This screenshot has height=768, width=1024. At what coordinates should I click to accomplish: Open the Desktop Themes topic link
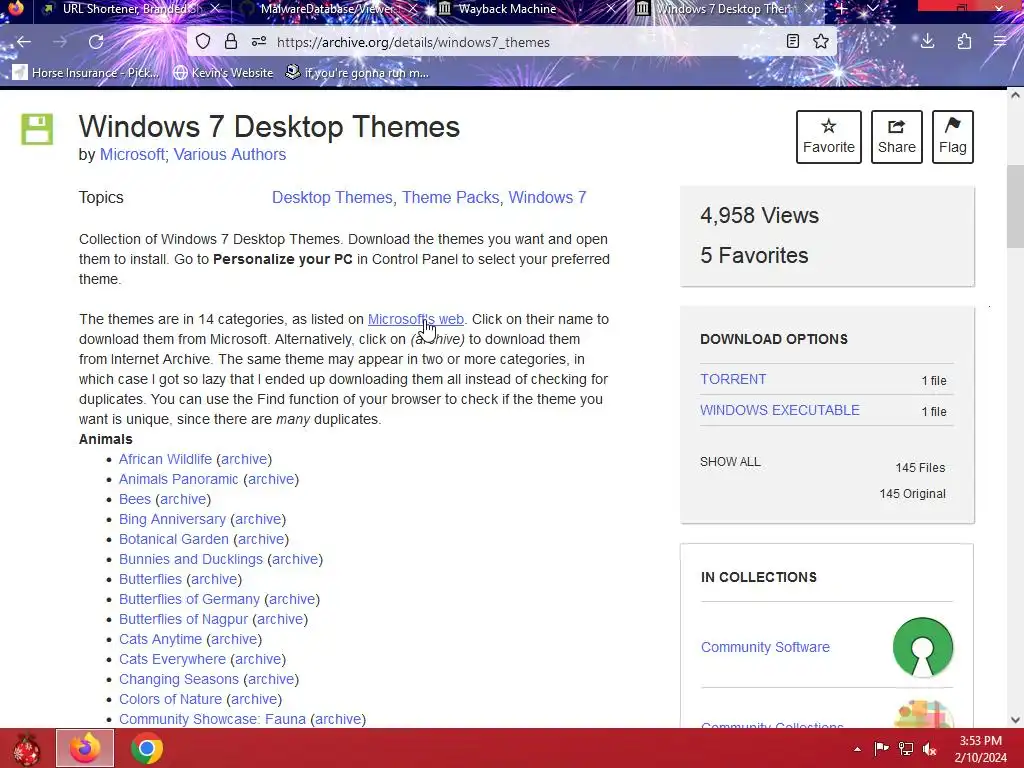[332, 197]
